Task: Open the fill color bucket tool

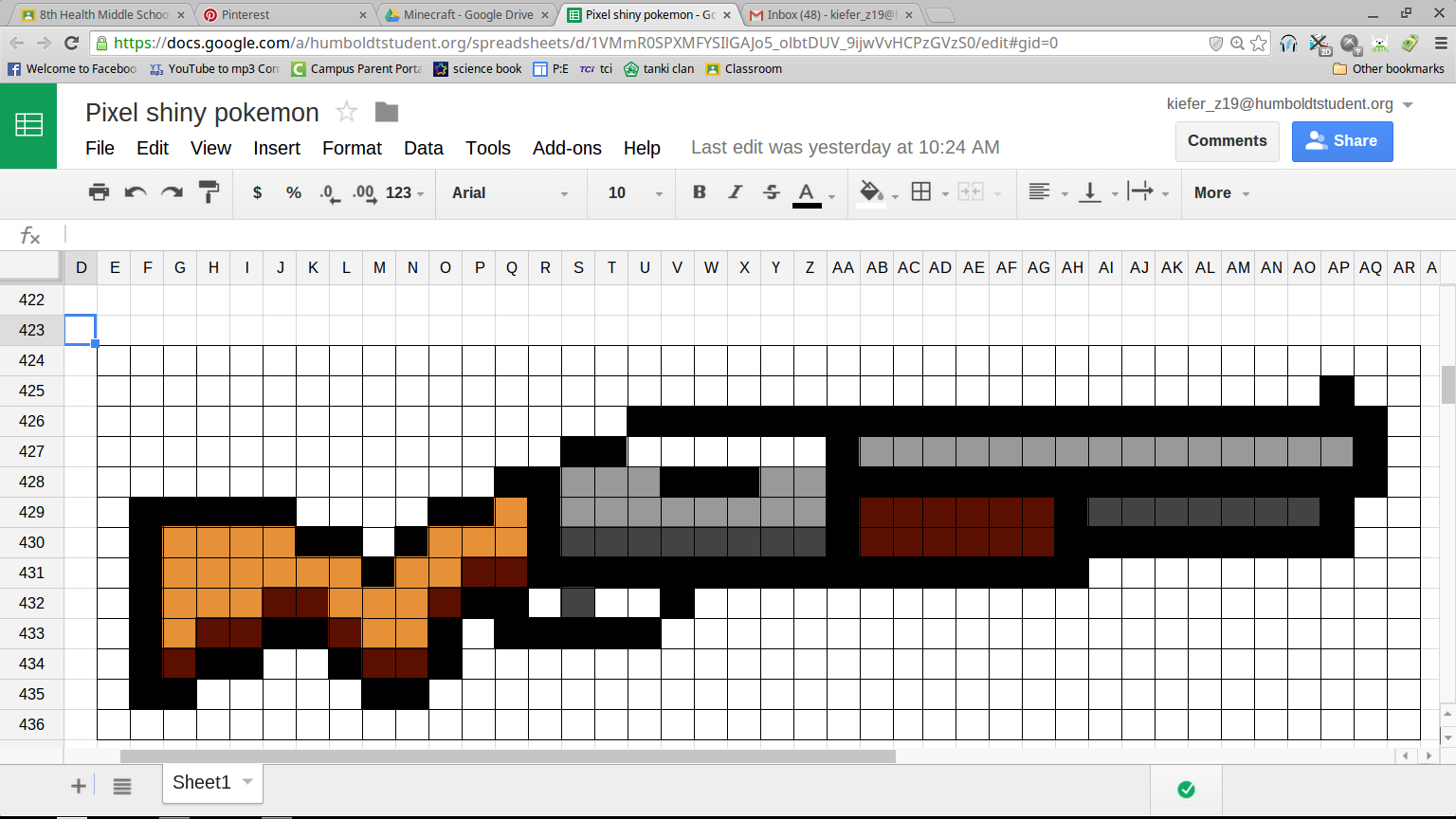Action: (x=871, y=192)
